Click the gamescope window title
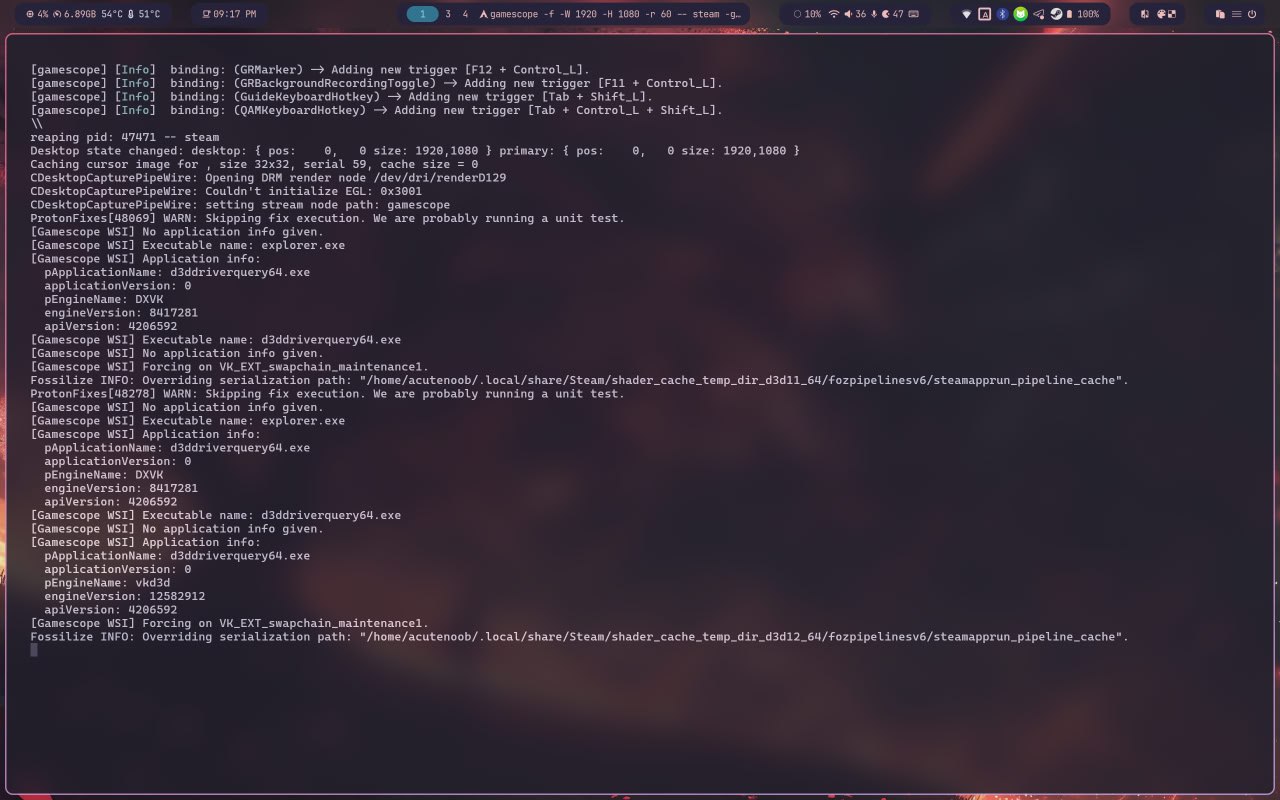This screenshot has width=1280, height=800. [x=610, y=14]
